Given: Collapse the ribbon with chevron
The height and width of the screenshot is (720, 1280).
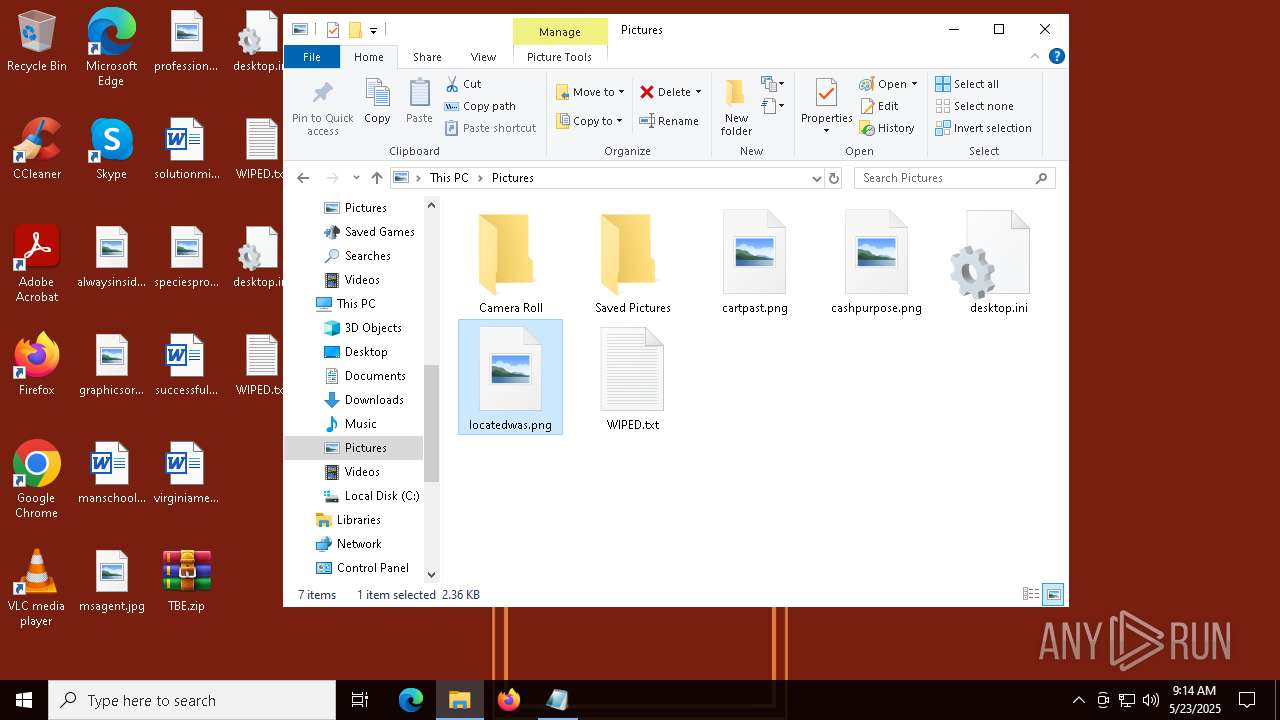Looking at the screenshot, I should pyautogui.click(x=1035, y=57).
